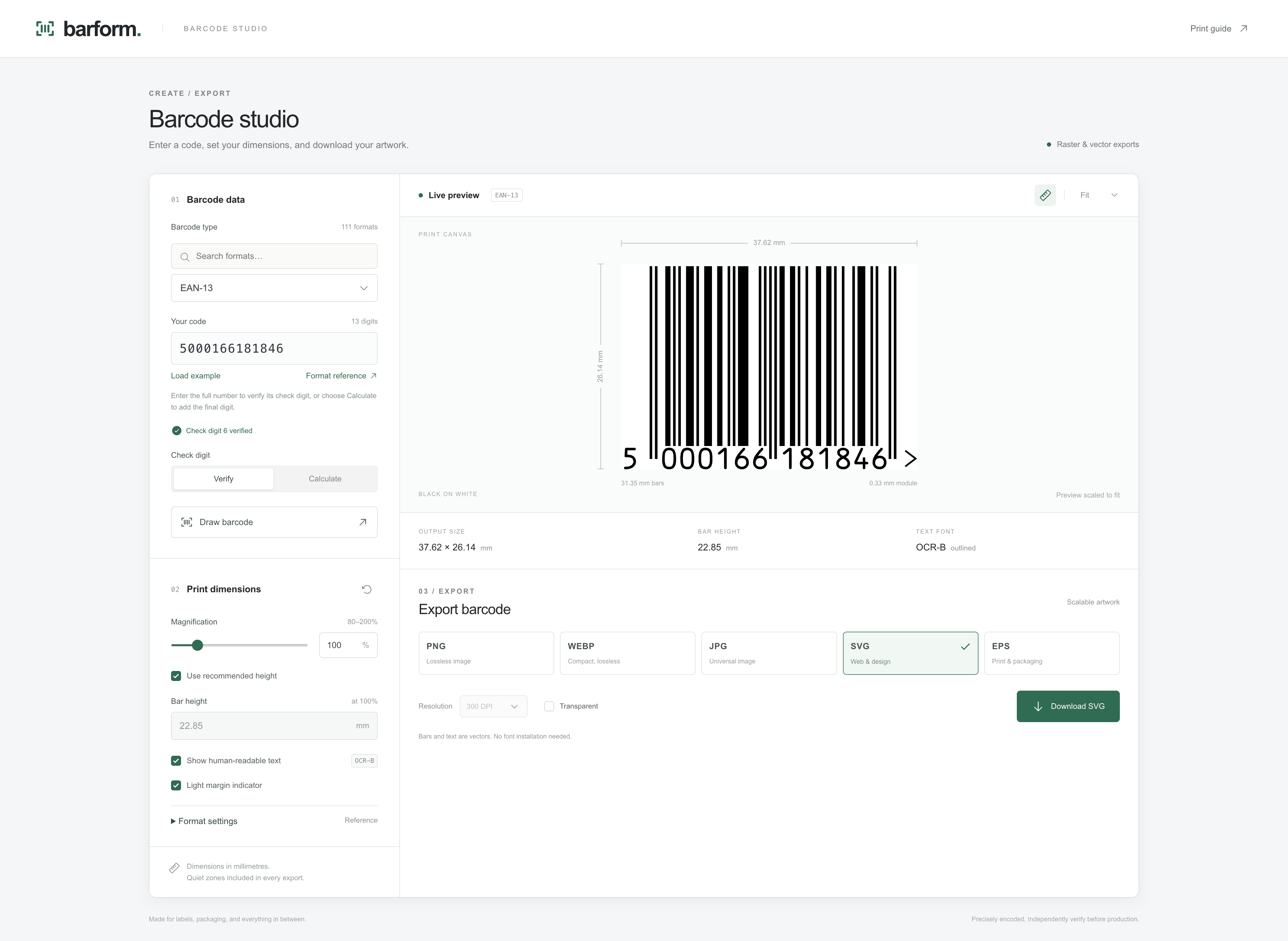Select the EPS export format
Screen dimensions: 1288x941
point(1052,653)
